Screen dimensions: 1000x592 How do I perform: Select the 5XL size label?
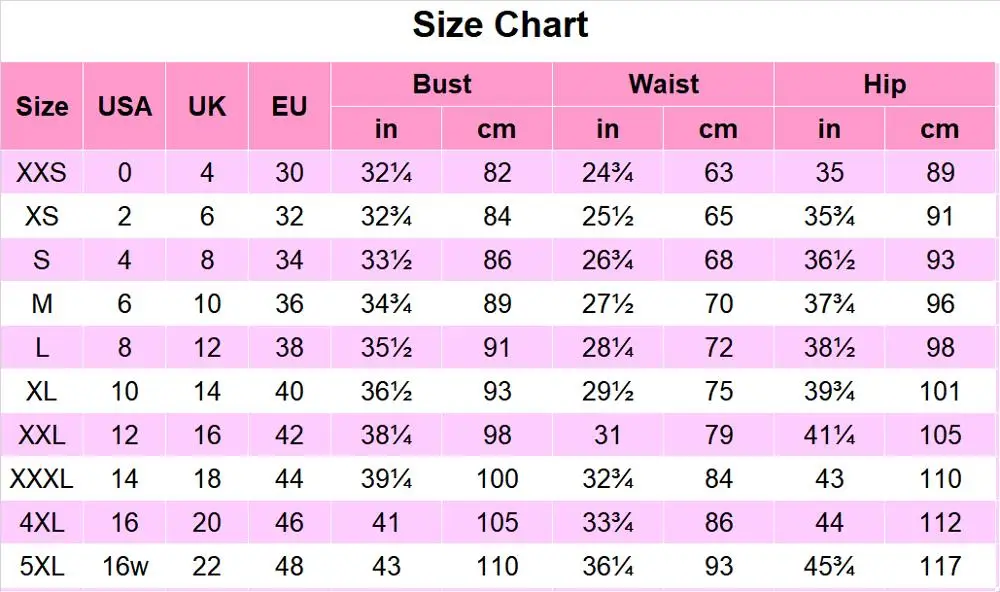point(42,567)
